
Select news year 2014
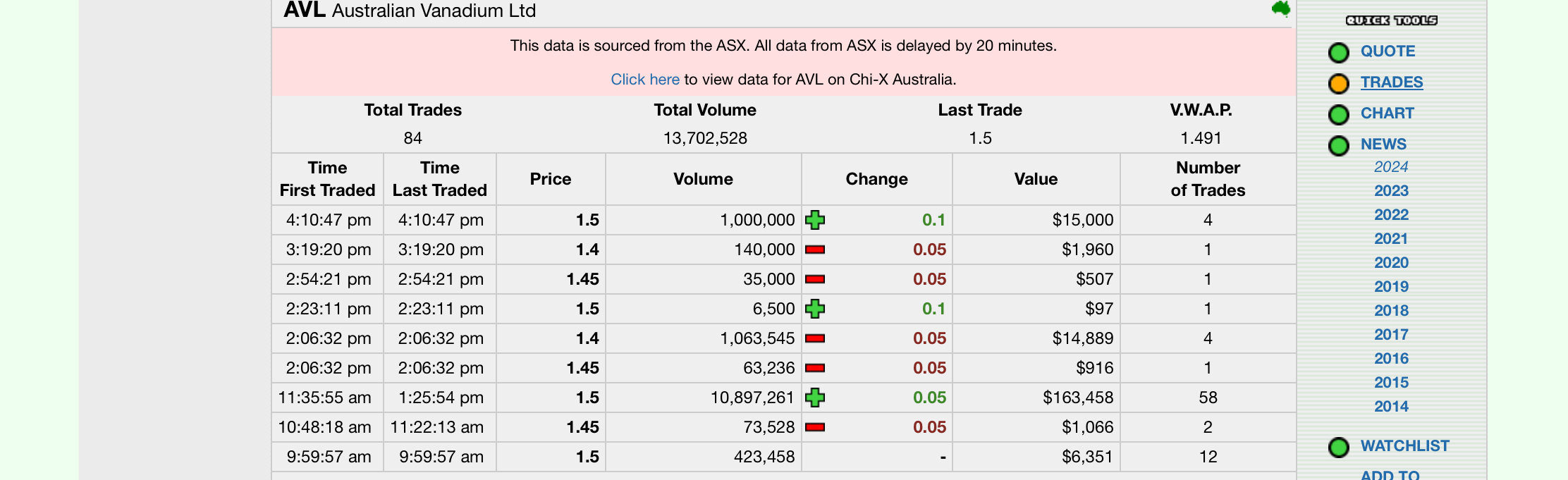[x=1391, y=407]
